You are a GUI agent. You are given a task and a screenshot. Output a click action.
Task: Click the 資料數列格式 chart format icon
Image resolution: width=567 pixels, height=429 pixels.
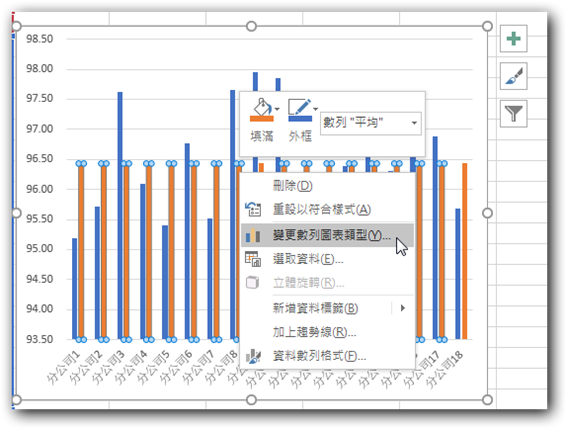click(x=253, y=356)
